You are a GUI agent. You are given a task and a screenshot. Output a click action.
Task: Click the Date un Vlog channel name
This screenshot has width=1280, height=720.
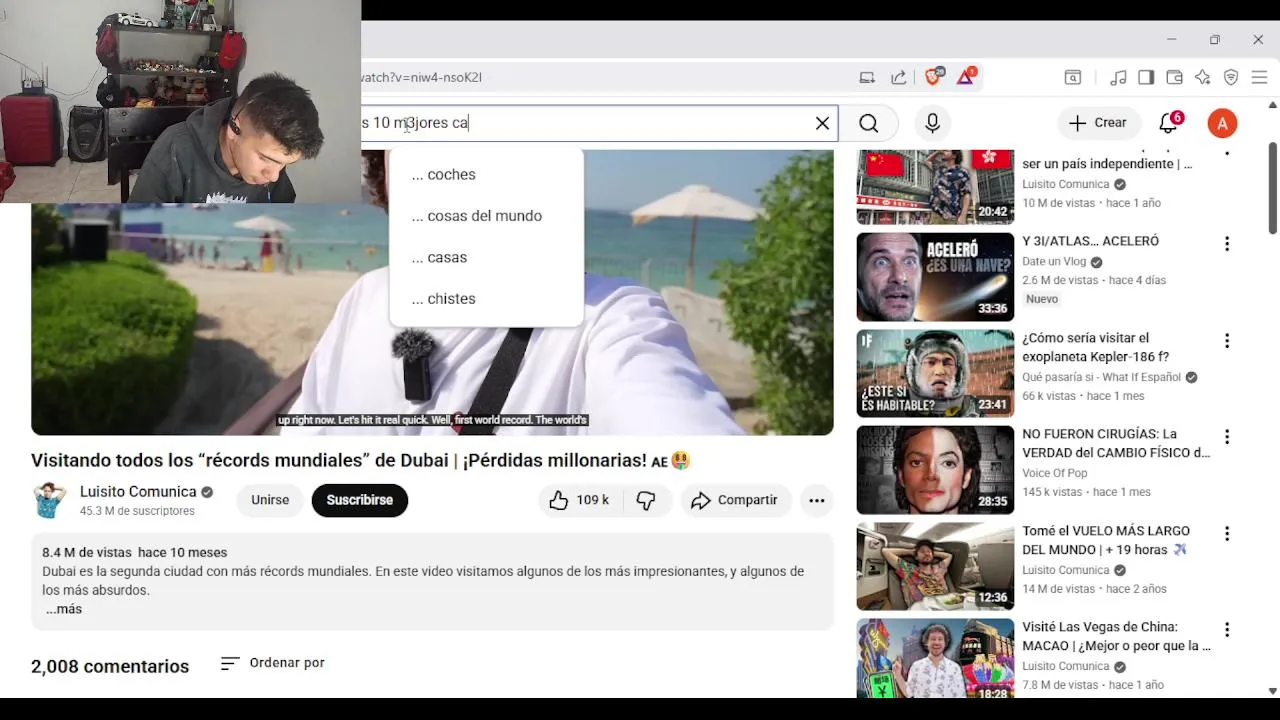pos(1054,262)
